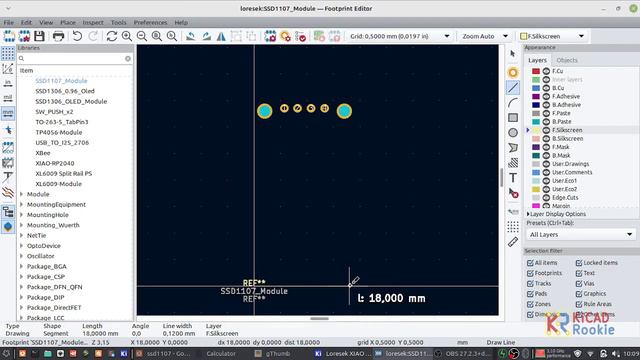Select the Delete tool icon
This screenshot has height=360, width=640.
click(x=513, y=193)
